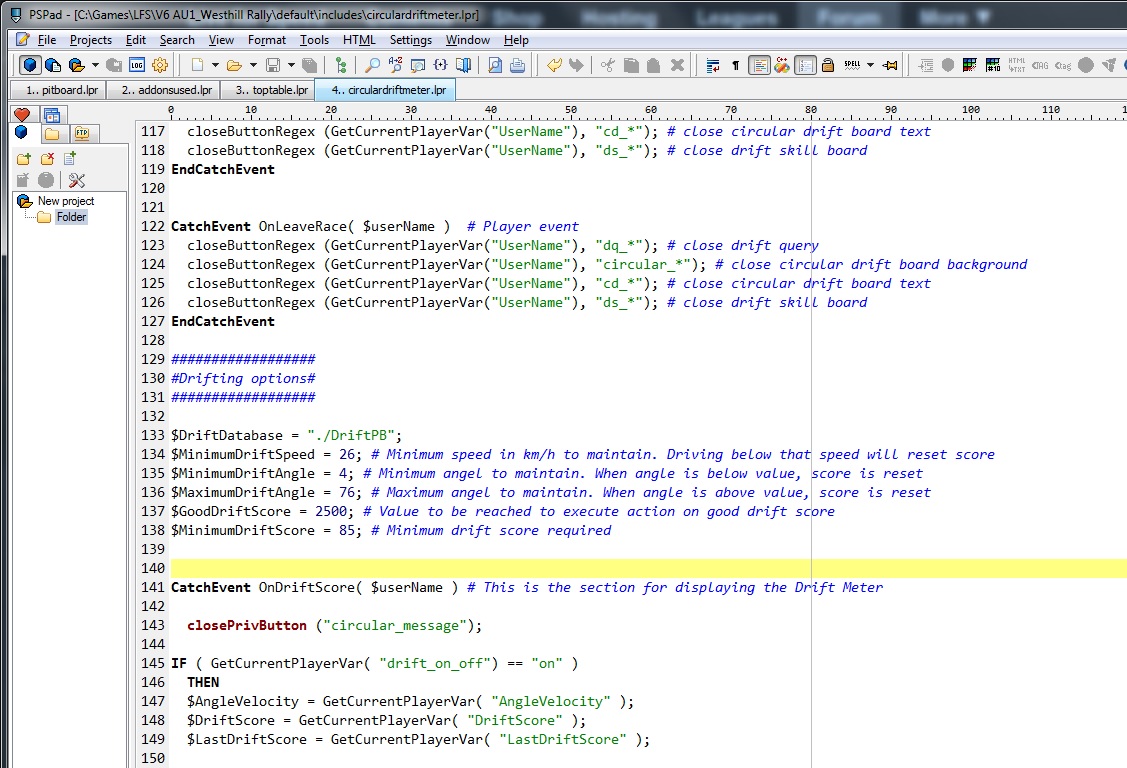This screenshot has width=1127, height=768.
Task: Click the bookmarks book icon
Action: pos(464,65)
